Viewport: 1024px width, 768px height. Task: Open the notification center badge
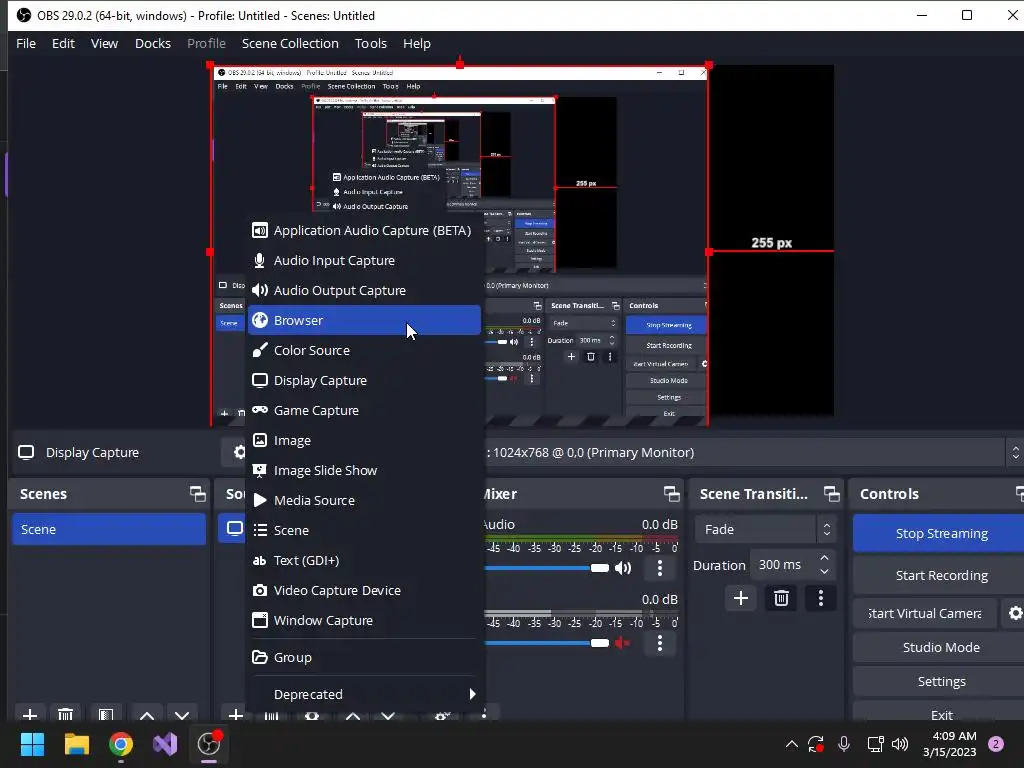(x=996, y=744)
